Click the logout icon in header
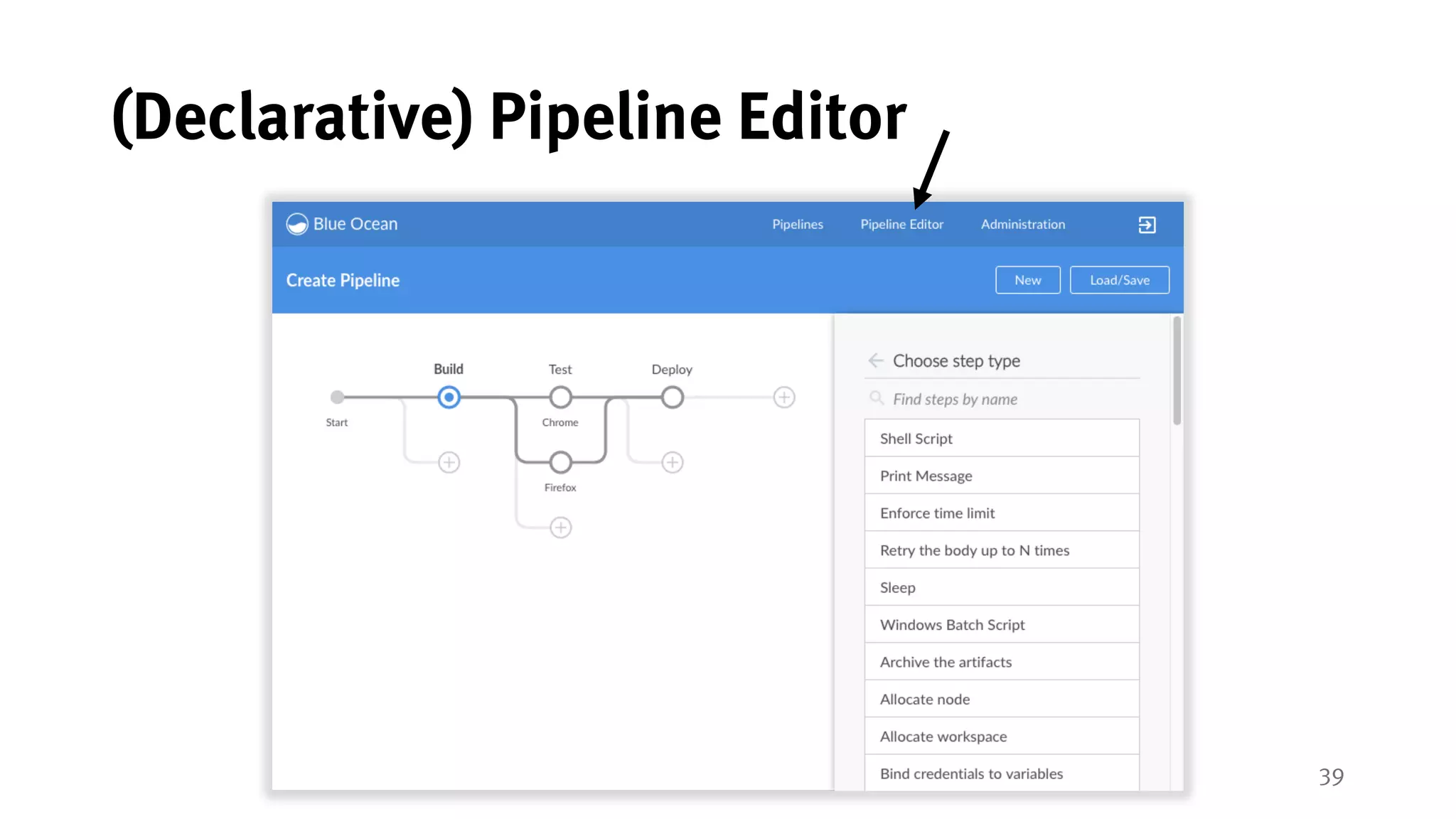 point(1147,225)
